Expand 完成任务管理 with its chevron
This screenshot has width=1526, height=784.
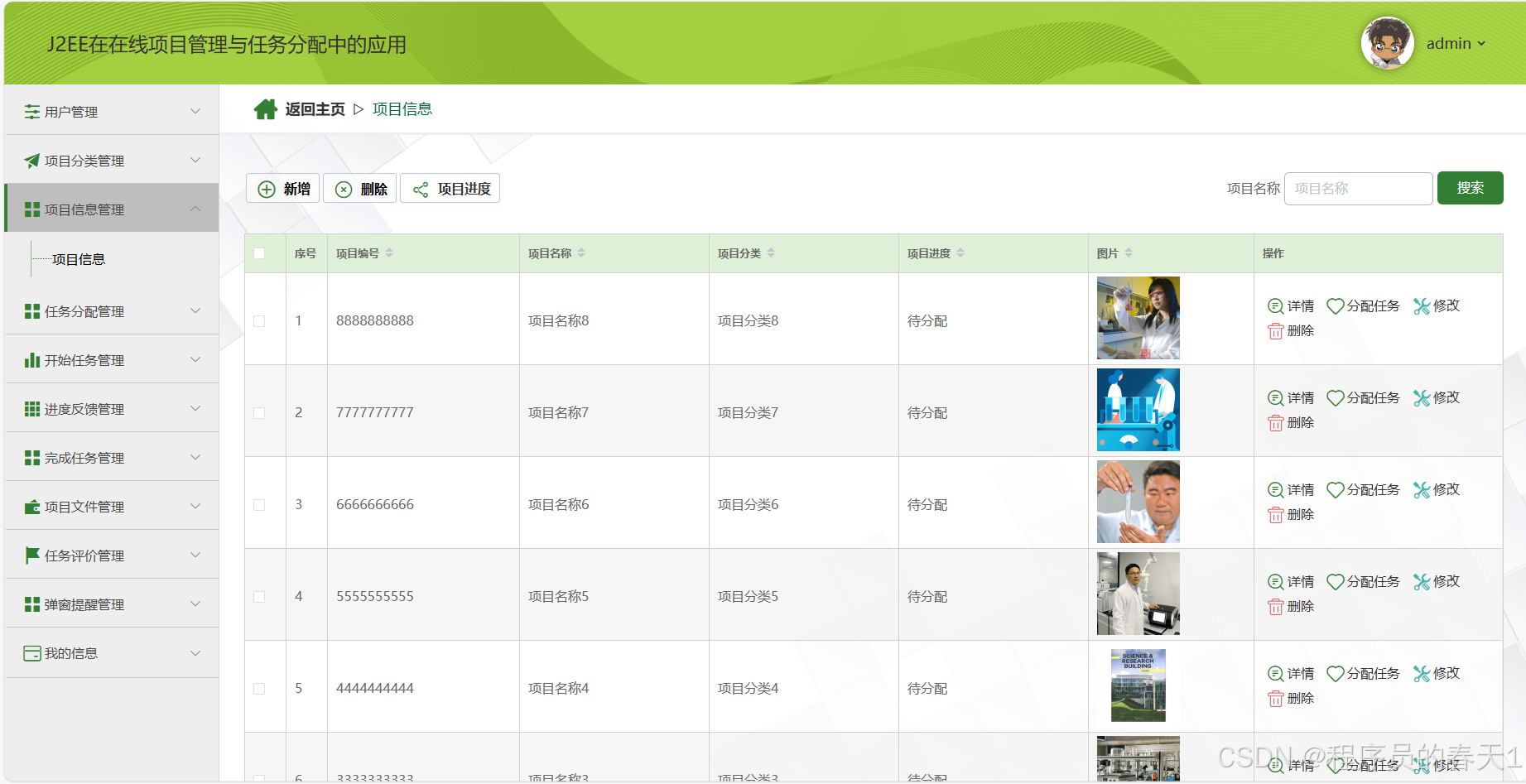coord(195,457)
